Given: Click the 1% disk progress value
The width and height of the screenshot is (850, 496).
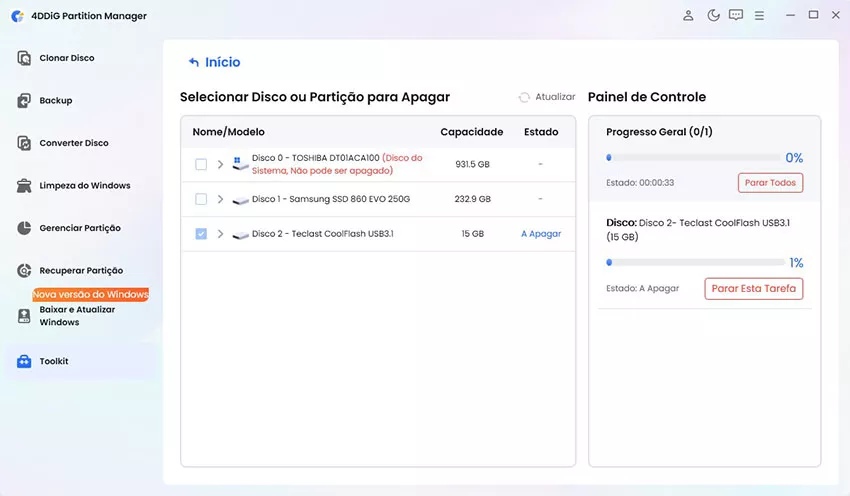Looking at the screenshot, I should click(796, 263).
